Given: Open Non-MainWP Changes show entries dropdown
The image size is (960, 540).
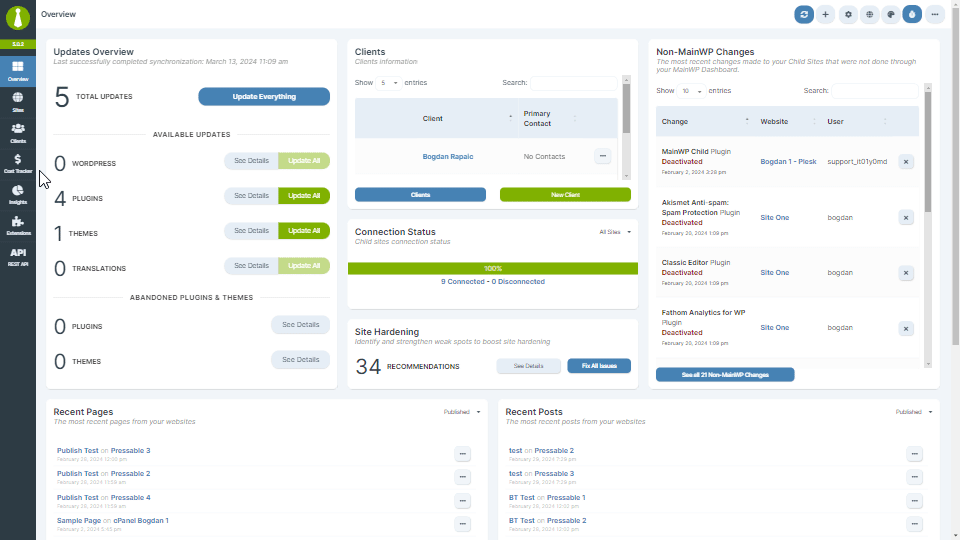Looking at the screenshot, I should pyautogui.click(x=691, y=91).
